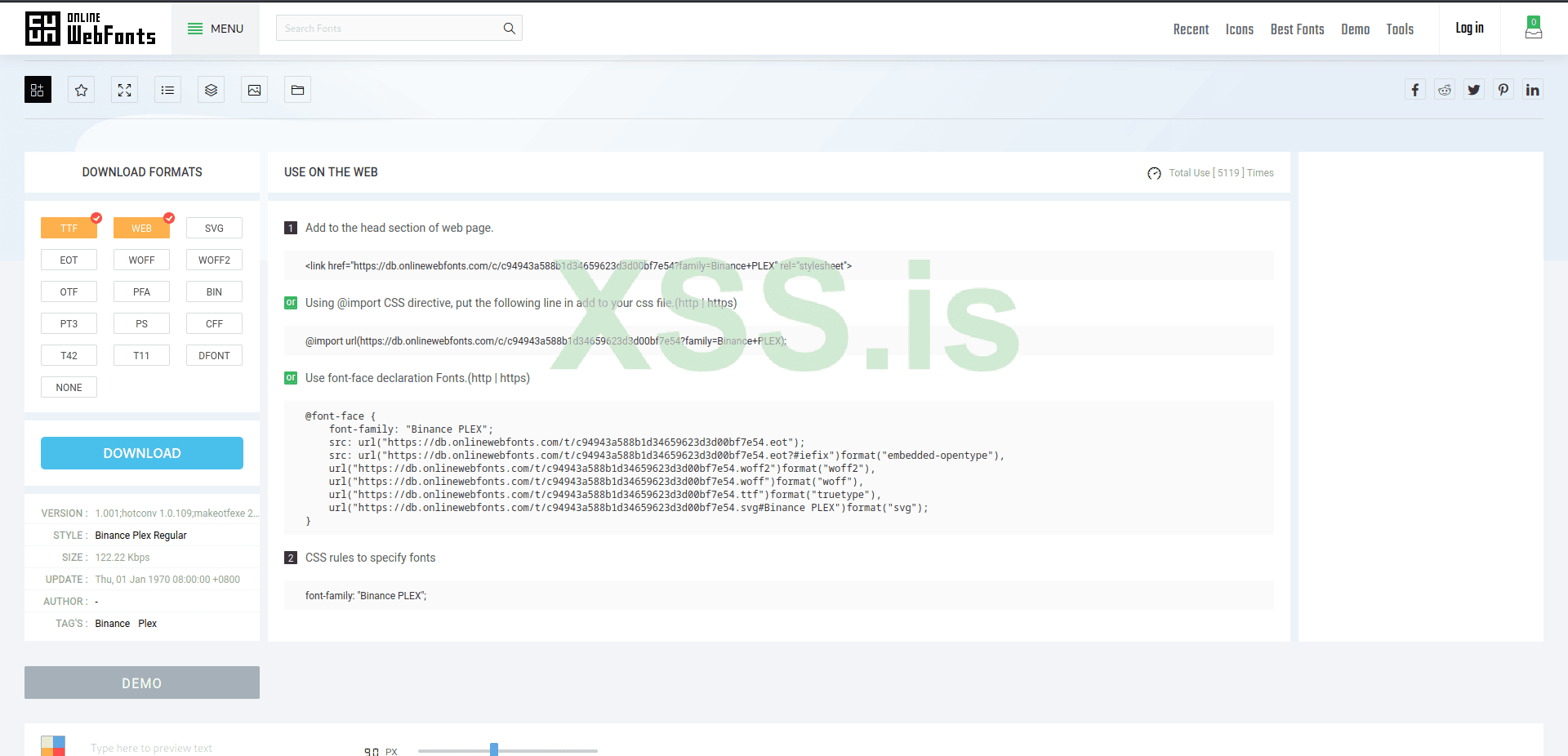Click the blue DOWNLOAD button
Viewport: 1568px width, 756px height.
[142, 453]
